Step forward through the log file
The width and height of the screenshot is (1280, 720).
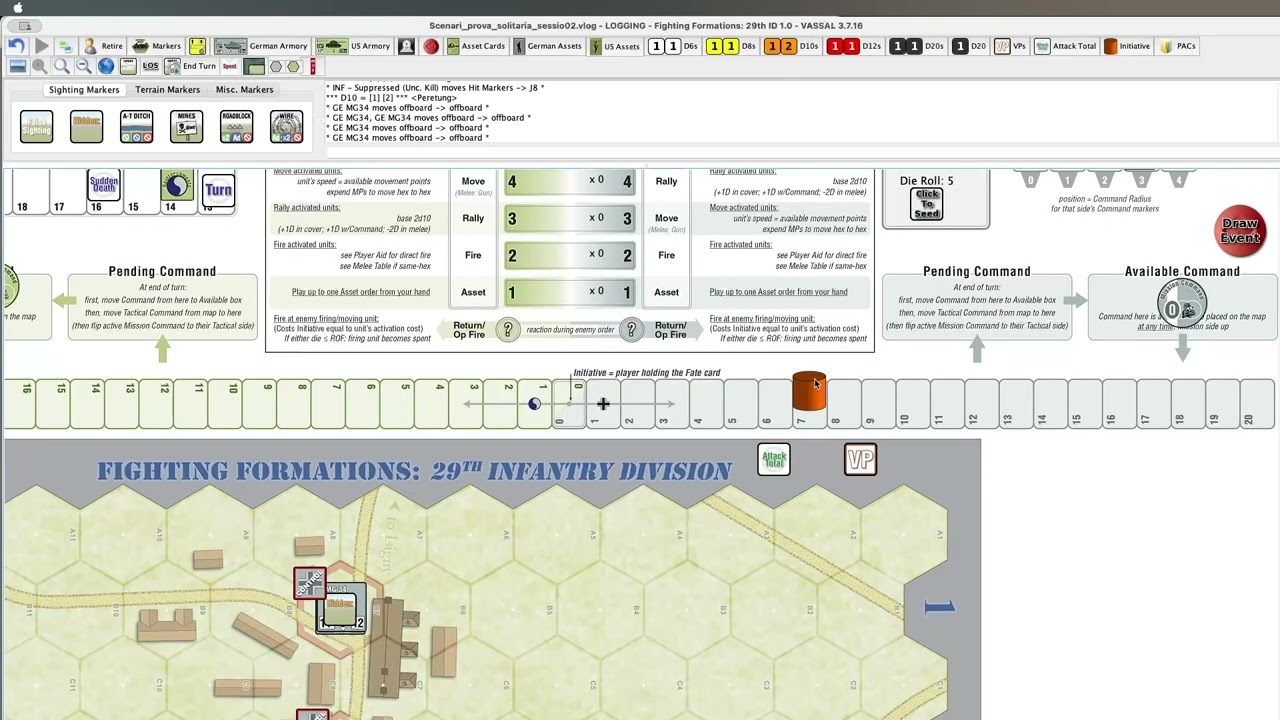click(41, 46)
